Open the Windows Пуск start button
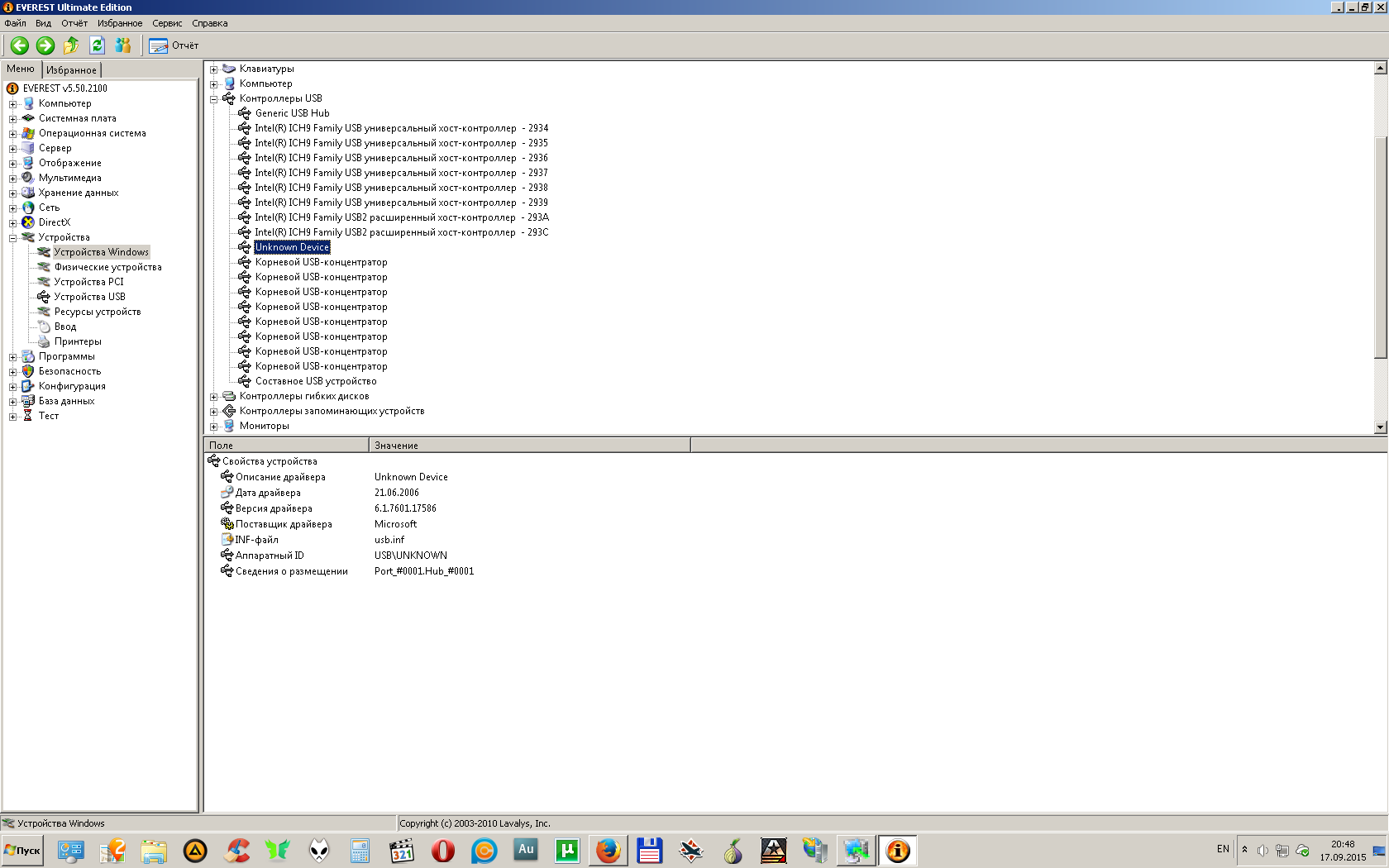The height and width of the screenshot is (868, 1389). (22, 851)
